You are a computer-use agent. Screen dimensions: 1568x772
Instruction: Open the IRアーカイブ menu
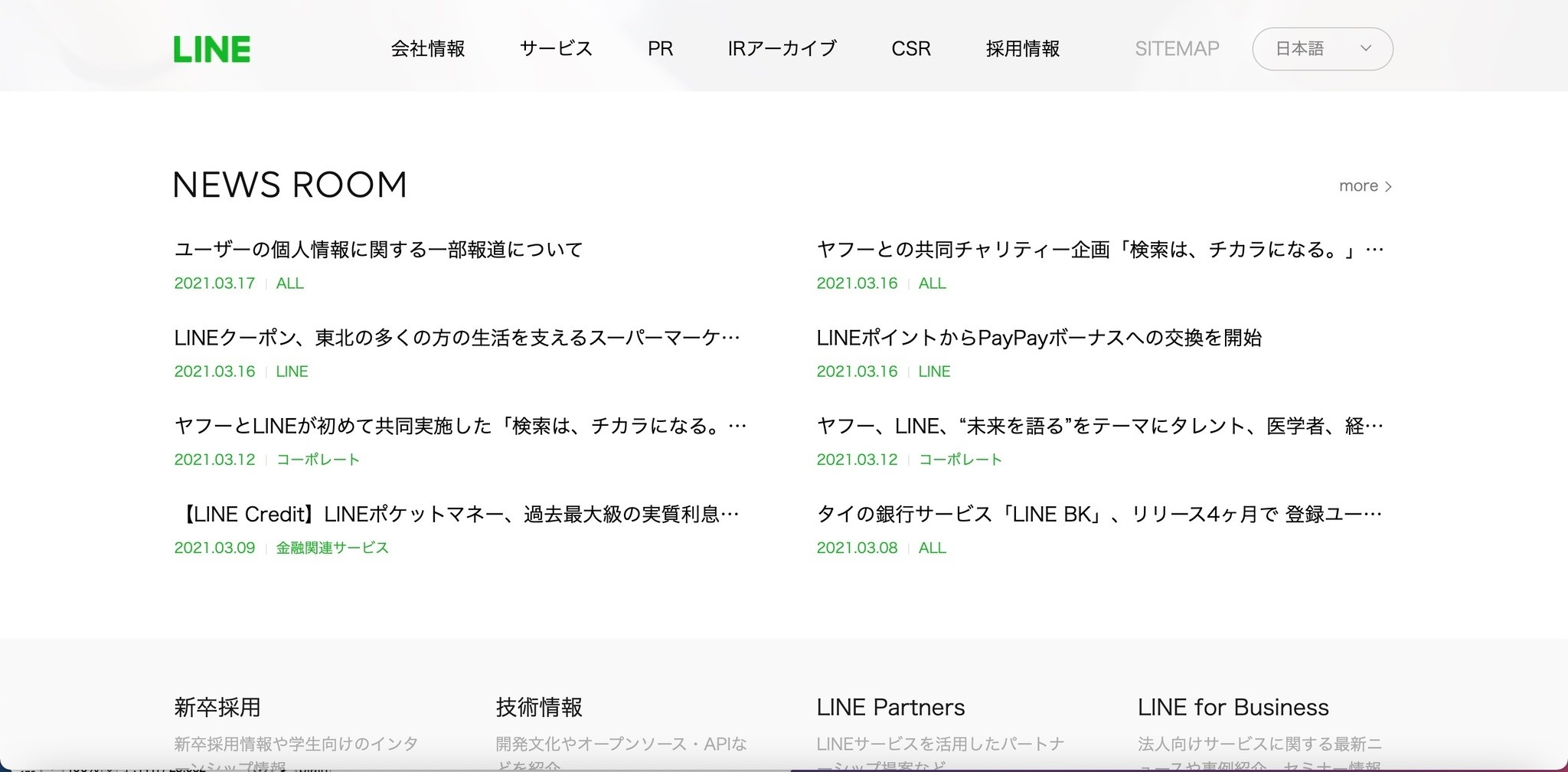[x=782, y=49]
